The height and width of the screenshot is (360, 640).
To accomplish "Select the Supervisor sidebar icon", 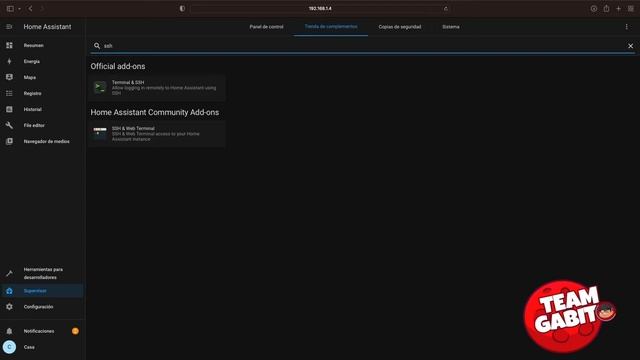I will [9, 291].
